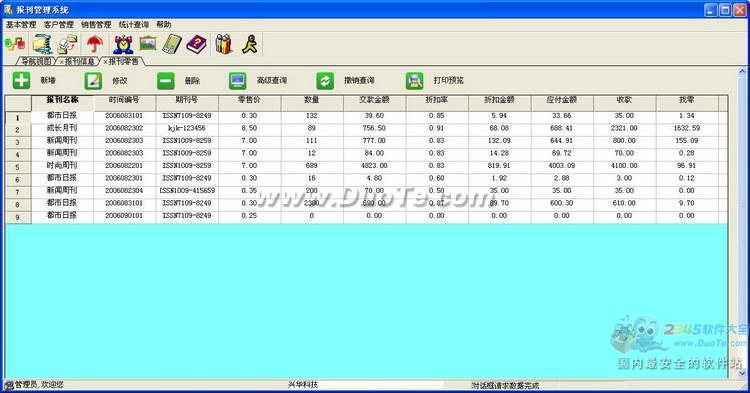Click the red umbrella toolbar icon
Screen dimensions: 750x393
(x=95, y=44)
